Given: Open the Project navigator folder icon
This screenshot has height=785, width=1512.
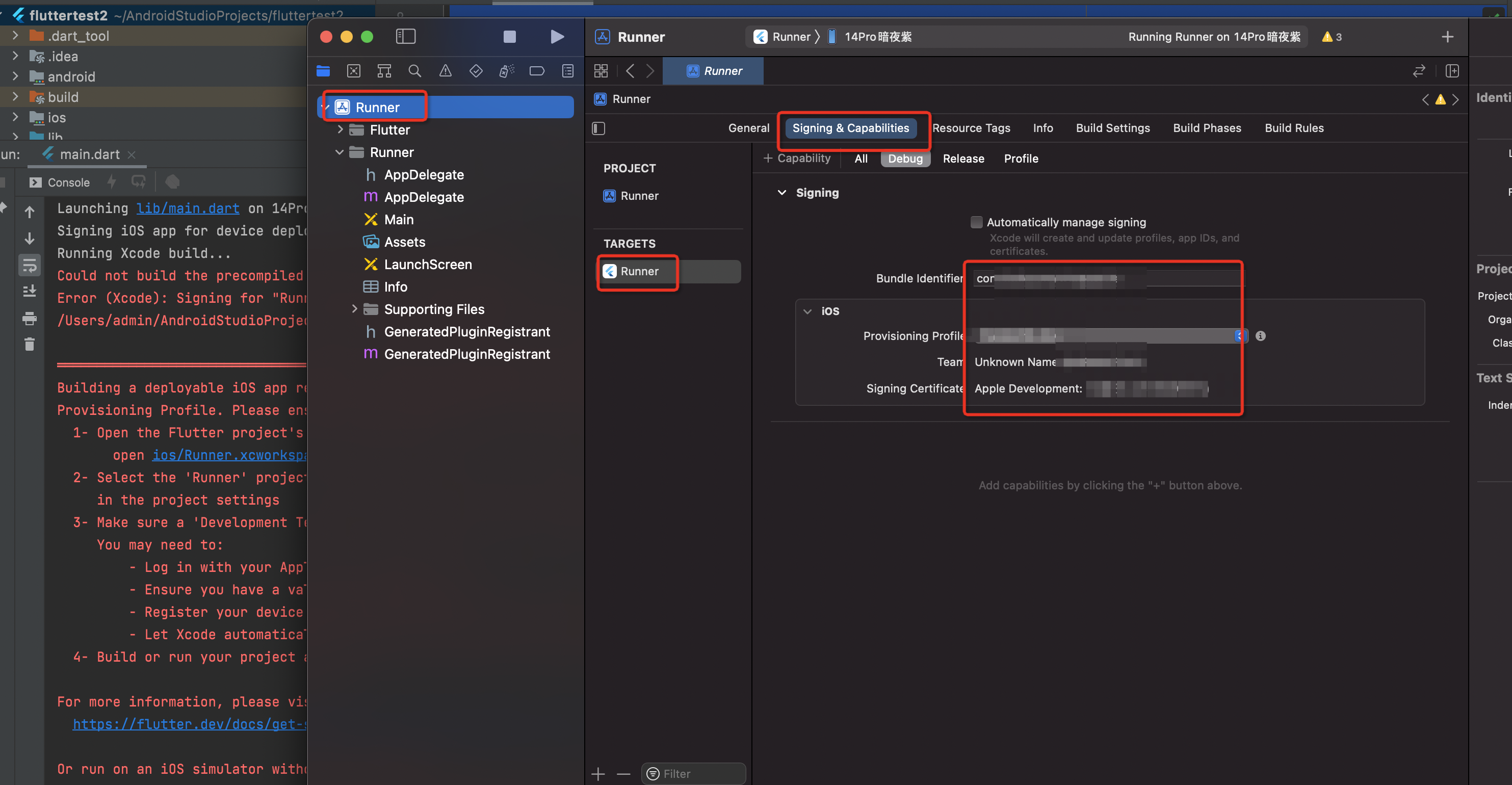Looking at the screenshot, I should (x=323, y=71).
